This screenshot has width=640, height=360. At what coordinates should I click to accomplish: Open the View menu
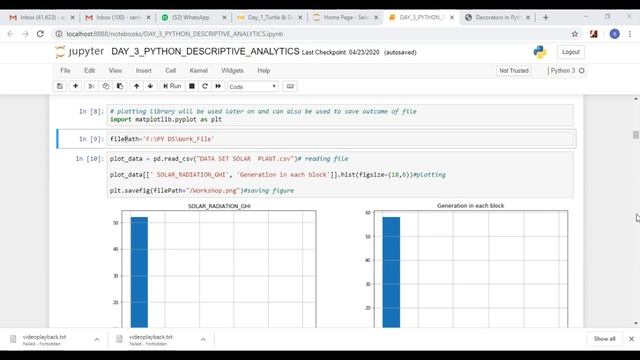point(115,71)
